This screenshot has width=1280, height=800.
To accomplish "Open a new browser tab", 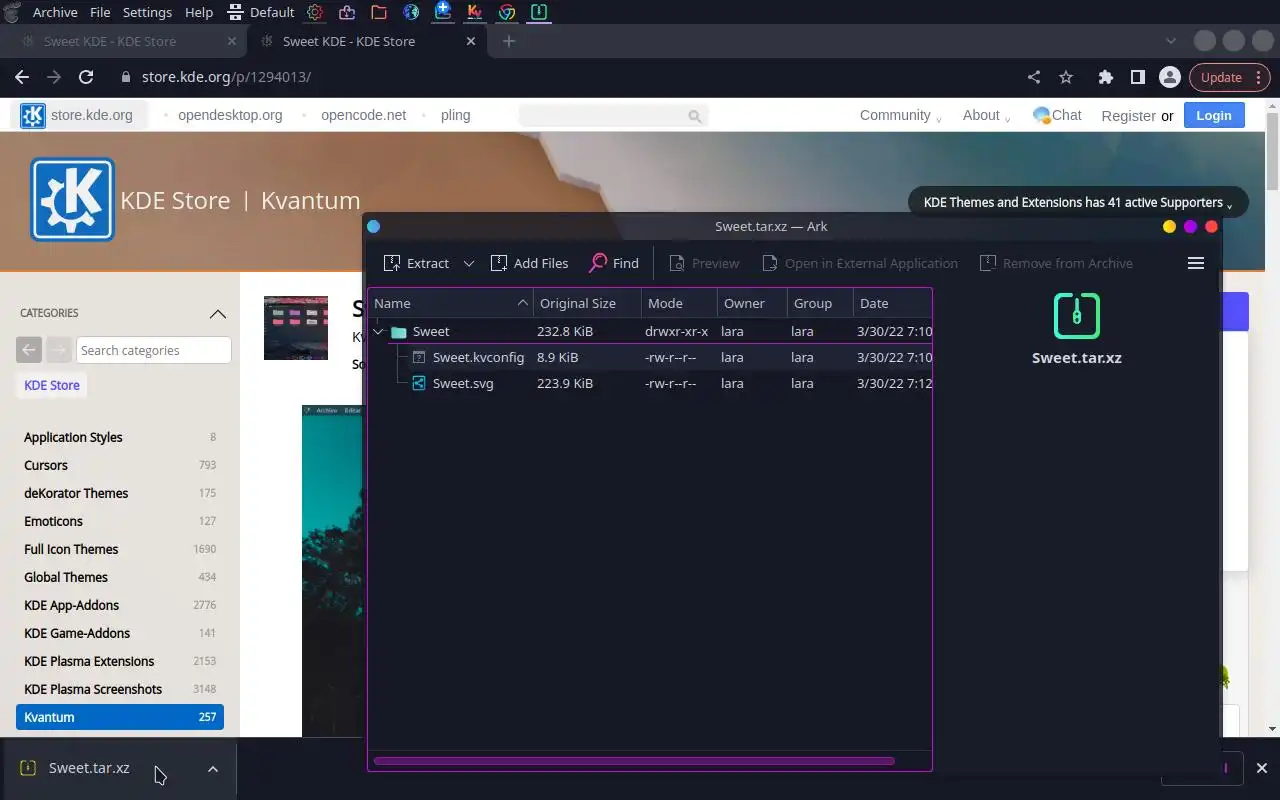I will 509,41.
